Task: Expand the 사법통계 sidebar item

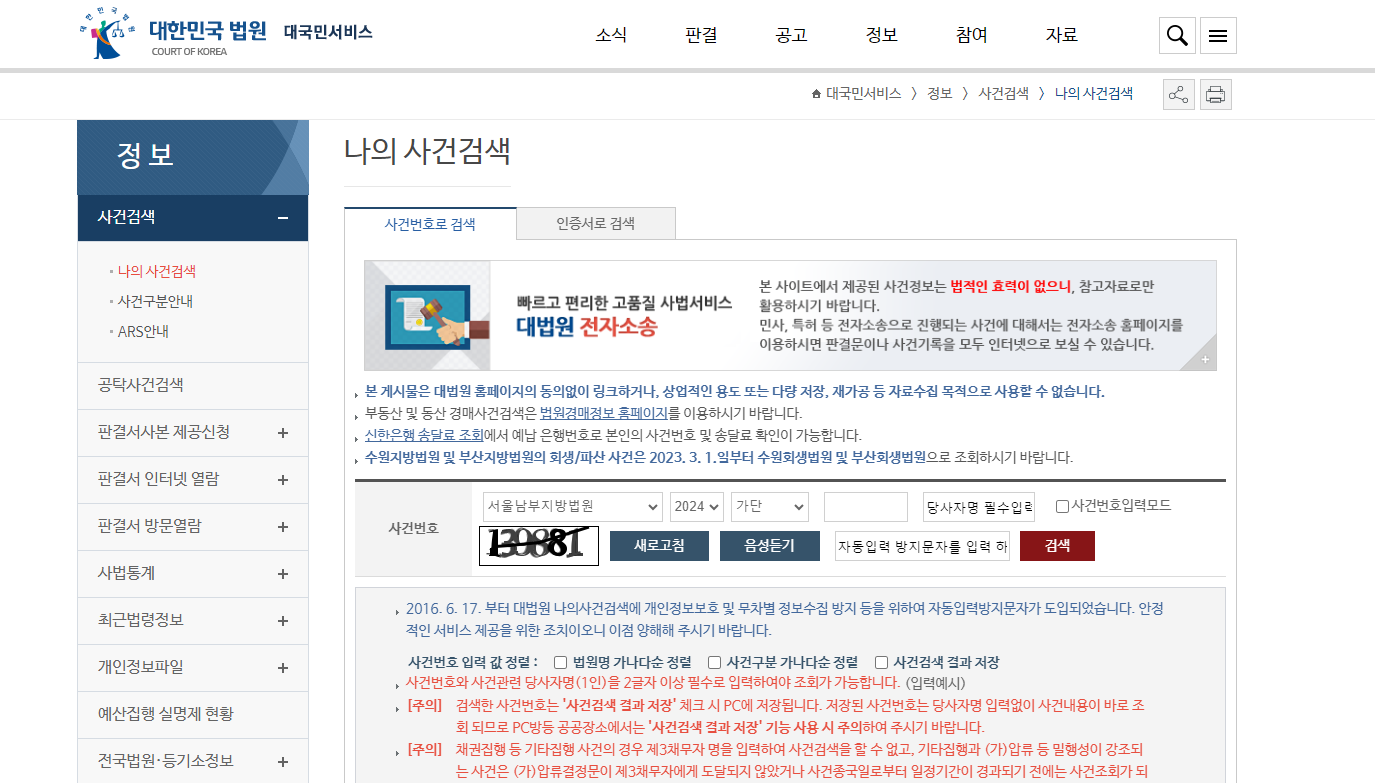Action: [x=283, y=574]
